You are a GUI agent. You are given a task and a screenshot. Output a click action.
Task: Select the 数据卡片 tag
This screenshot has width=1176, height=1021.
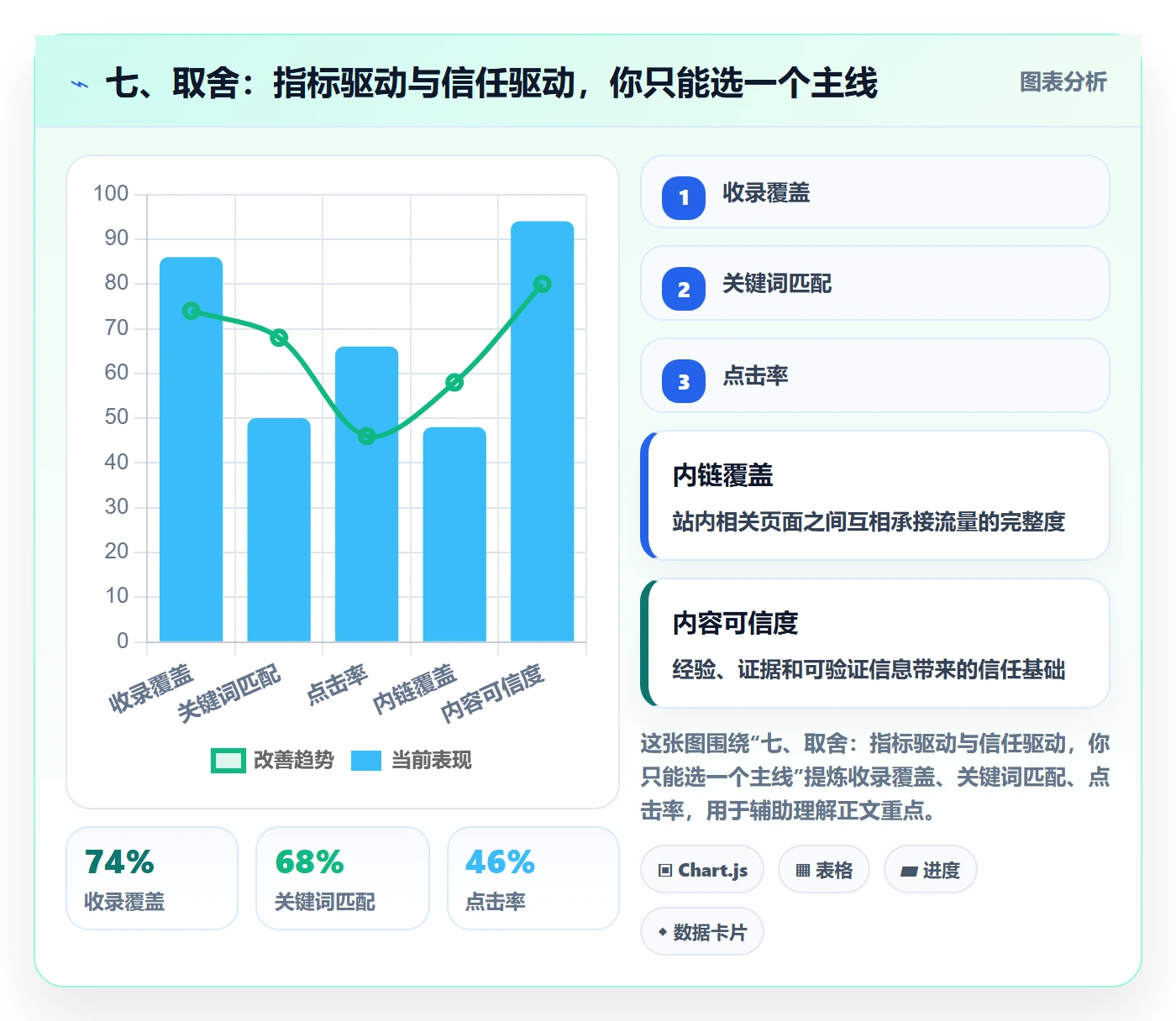[702, 932]
